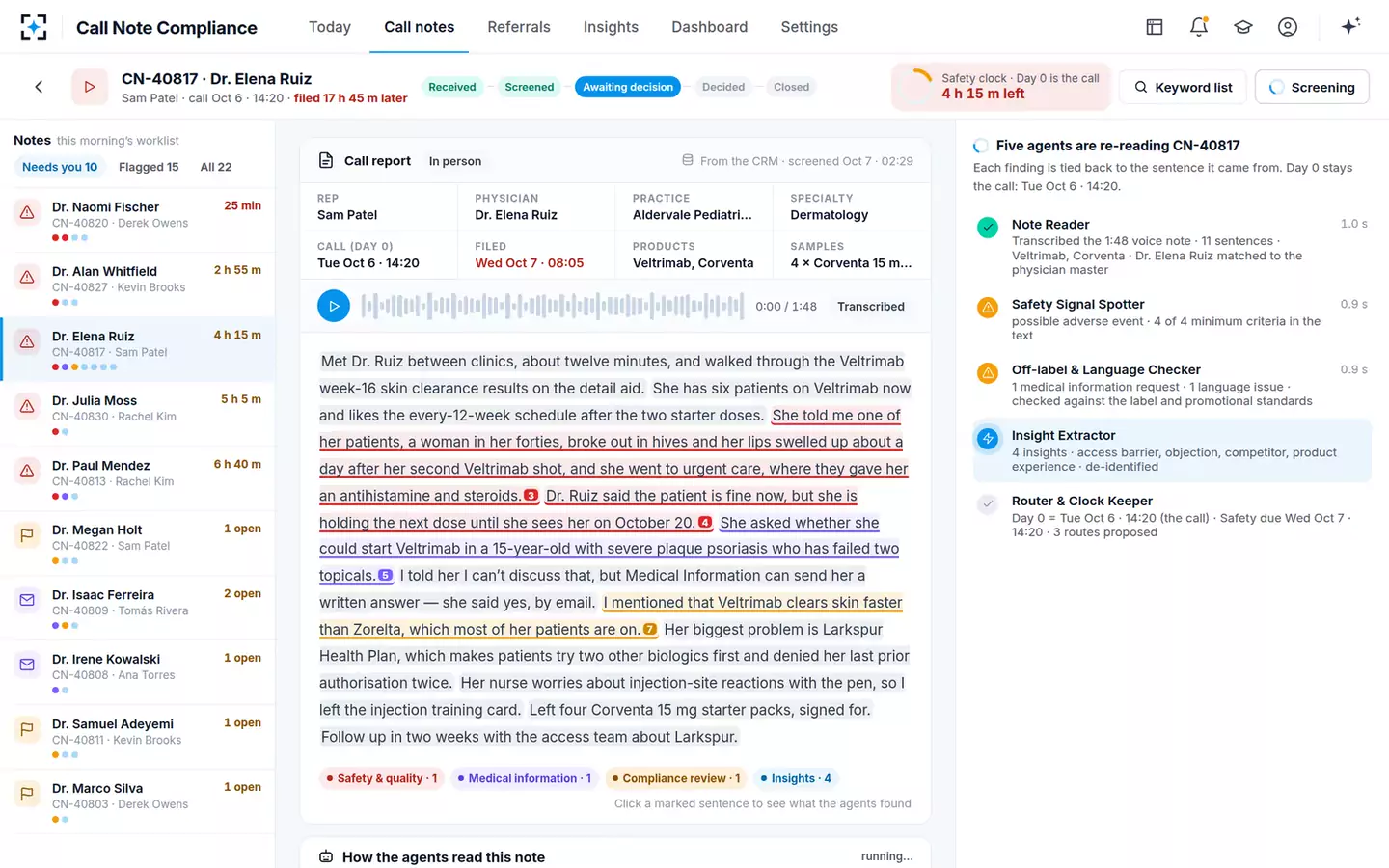Open the graduation cap training icon

(x=1243, y=27)
